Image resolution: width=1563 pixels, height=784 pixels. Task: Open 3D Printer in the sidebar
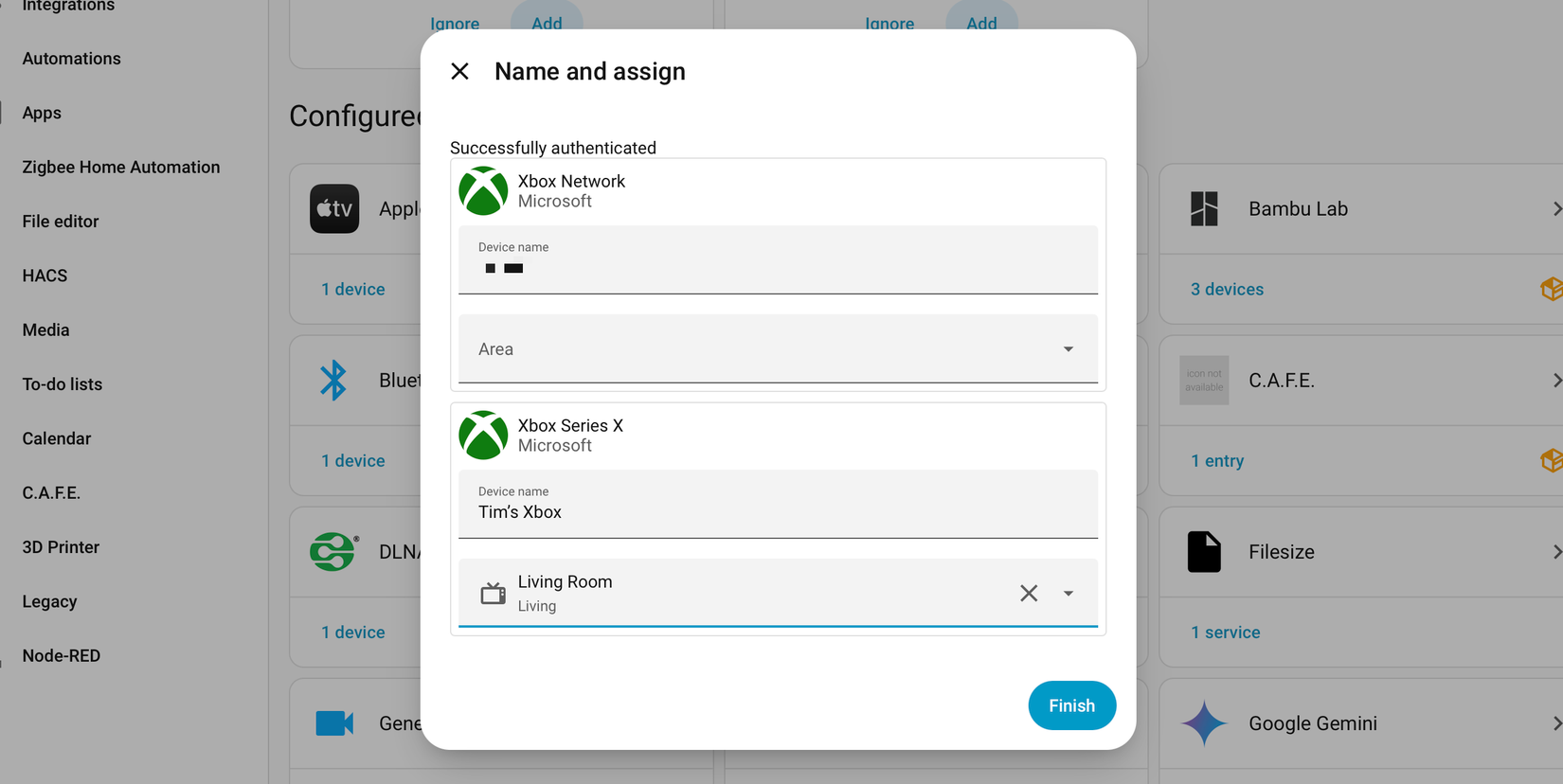point(61,547)
